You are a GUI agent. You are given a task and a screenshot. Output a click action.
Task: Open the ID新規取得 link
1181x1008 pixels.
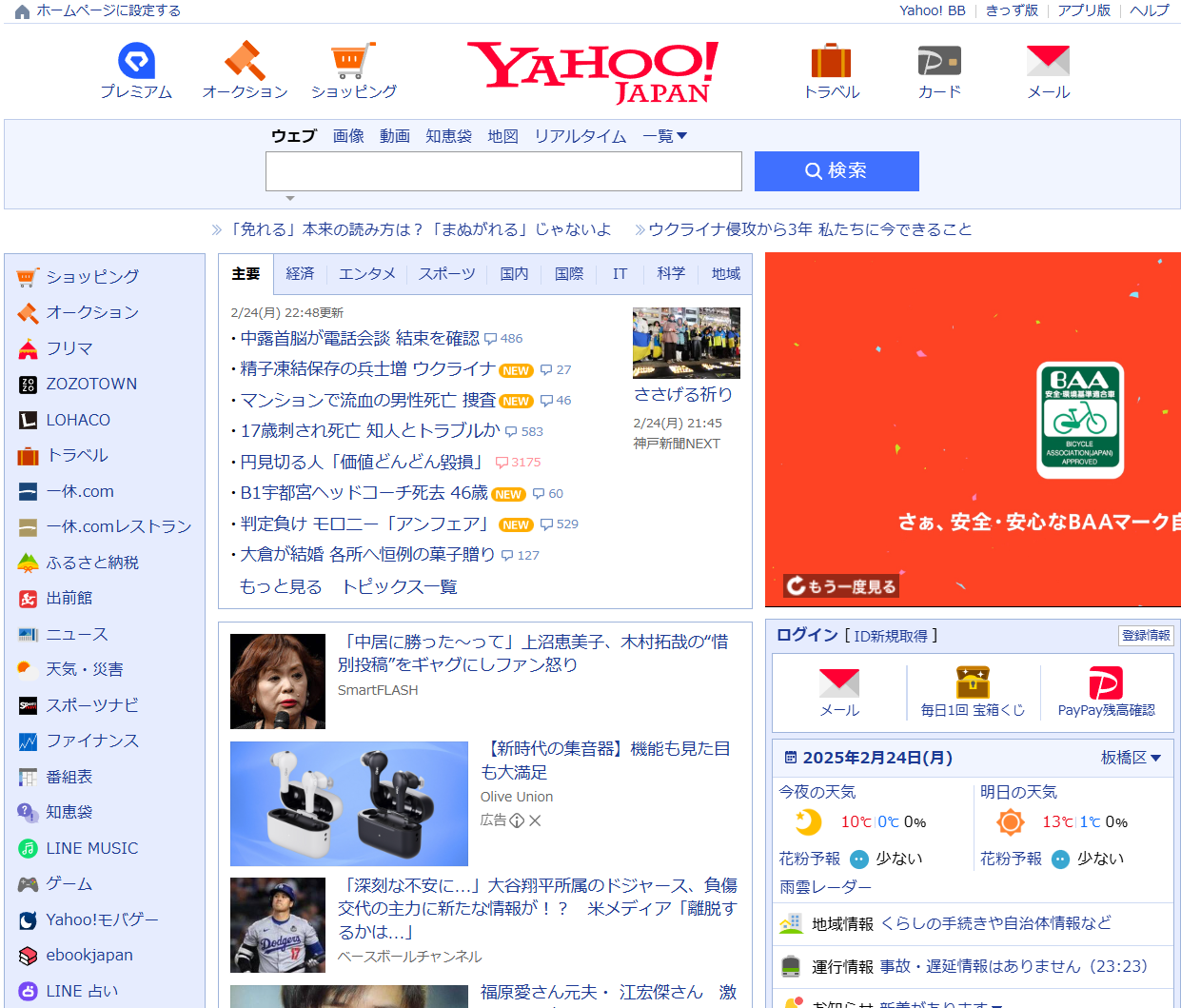(891, 636)
